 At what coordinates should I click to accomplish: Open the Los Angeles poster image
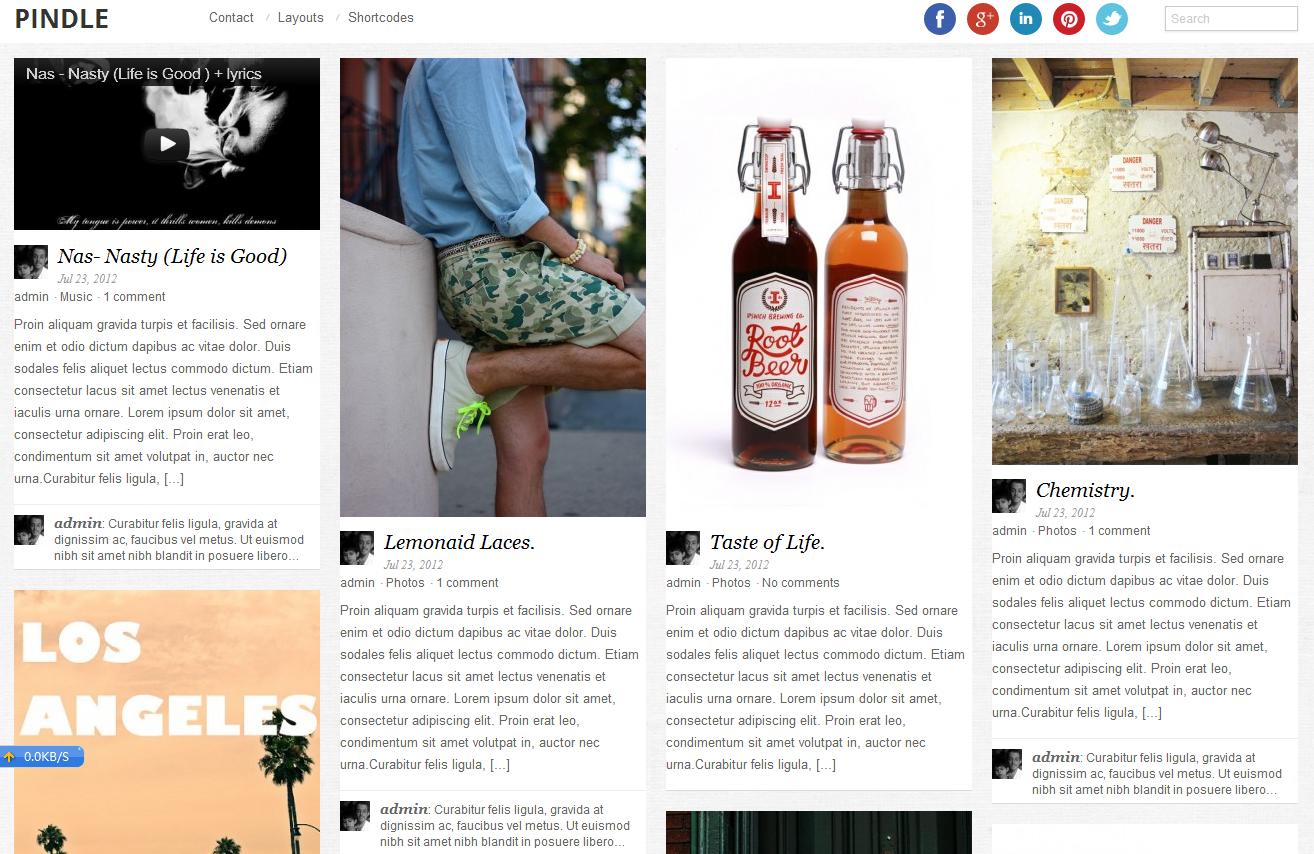pos(167,722)
